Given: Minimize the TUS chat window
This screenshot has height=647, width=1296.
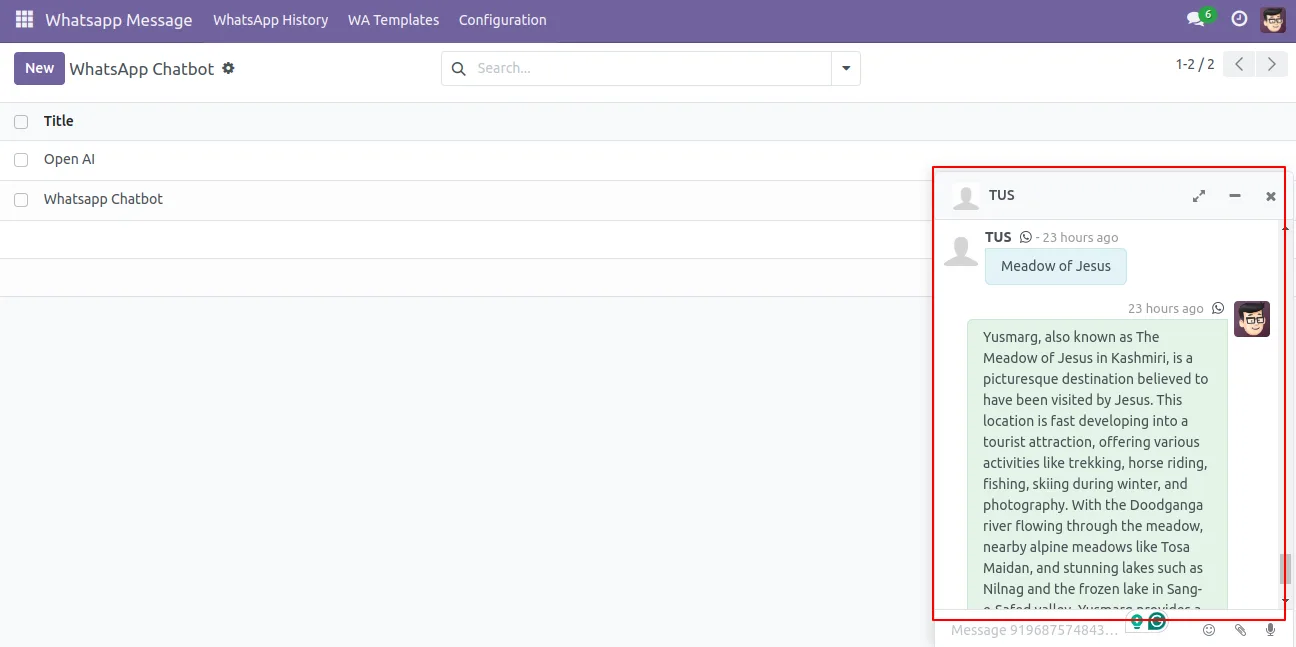Looking at the screenshot, I should click(1235, 196).
